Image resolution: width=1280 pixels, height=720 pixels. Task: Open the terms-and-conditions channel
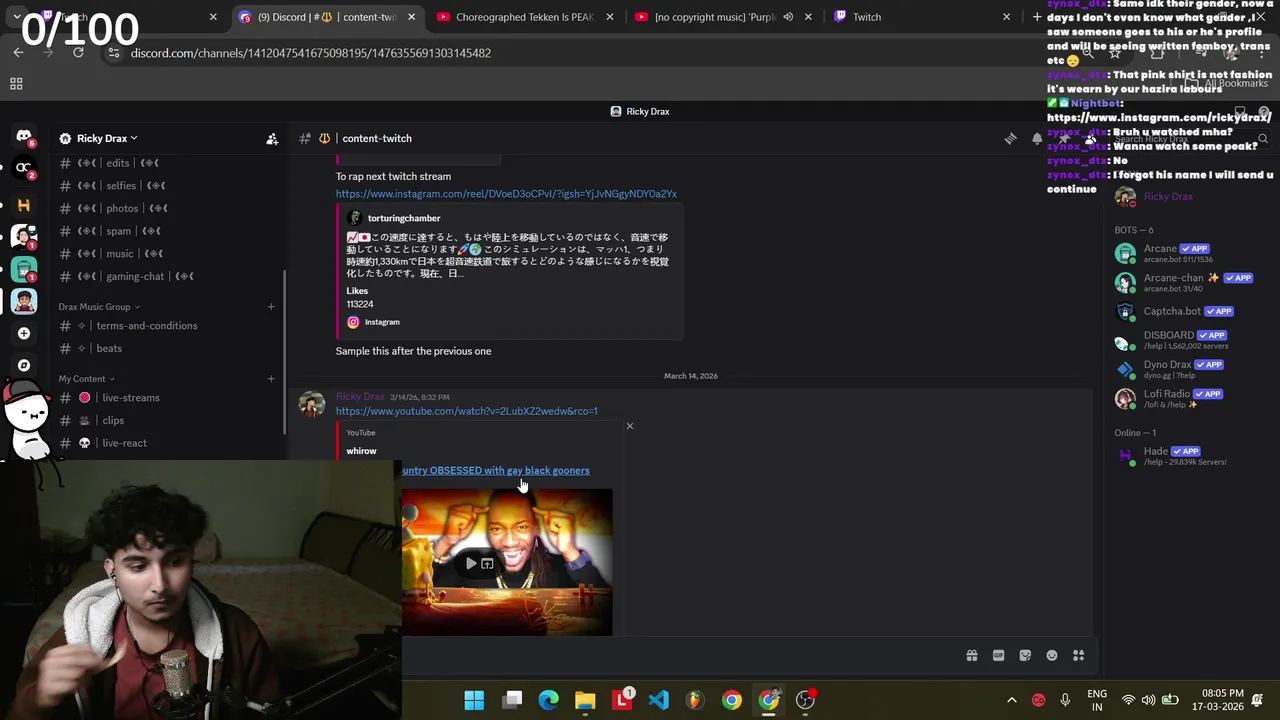146,326
